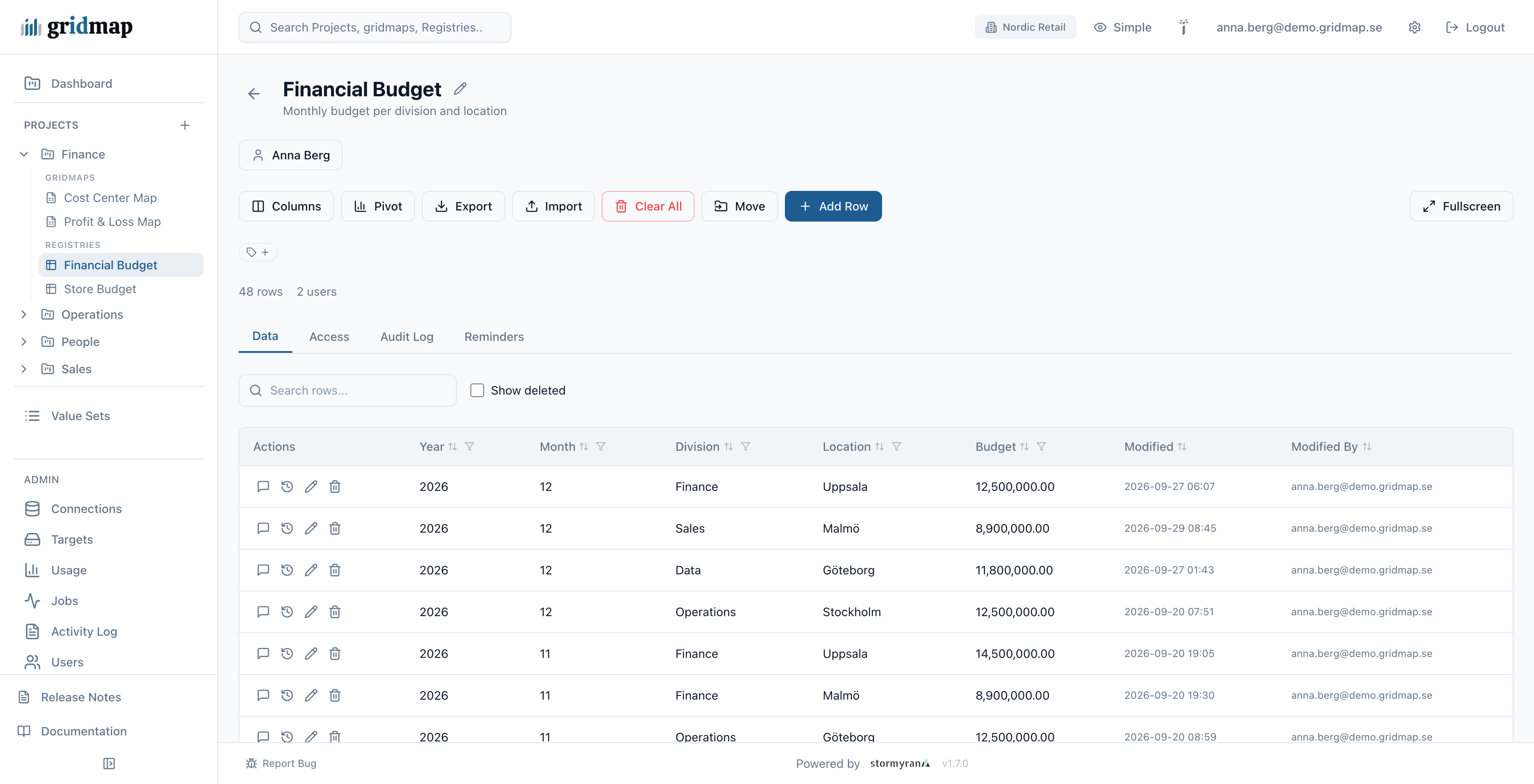Enter Fullscreen mode

[1462, 206]
